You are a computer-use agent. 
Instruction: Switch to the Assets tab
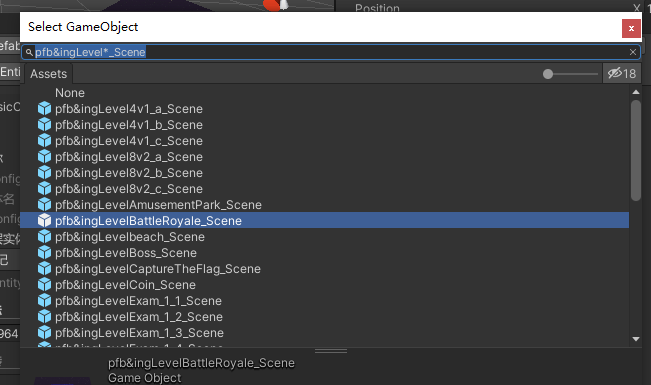[x=49, y=74]
